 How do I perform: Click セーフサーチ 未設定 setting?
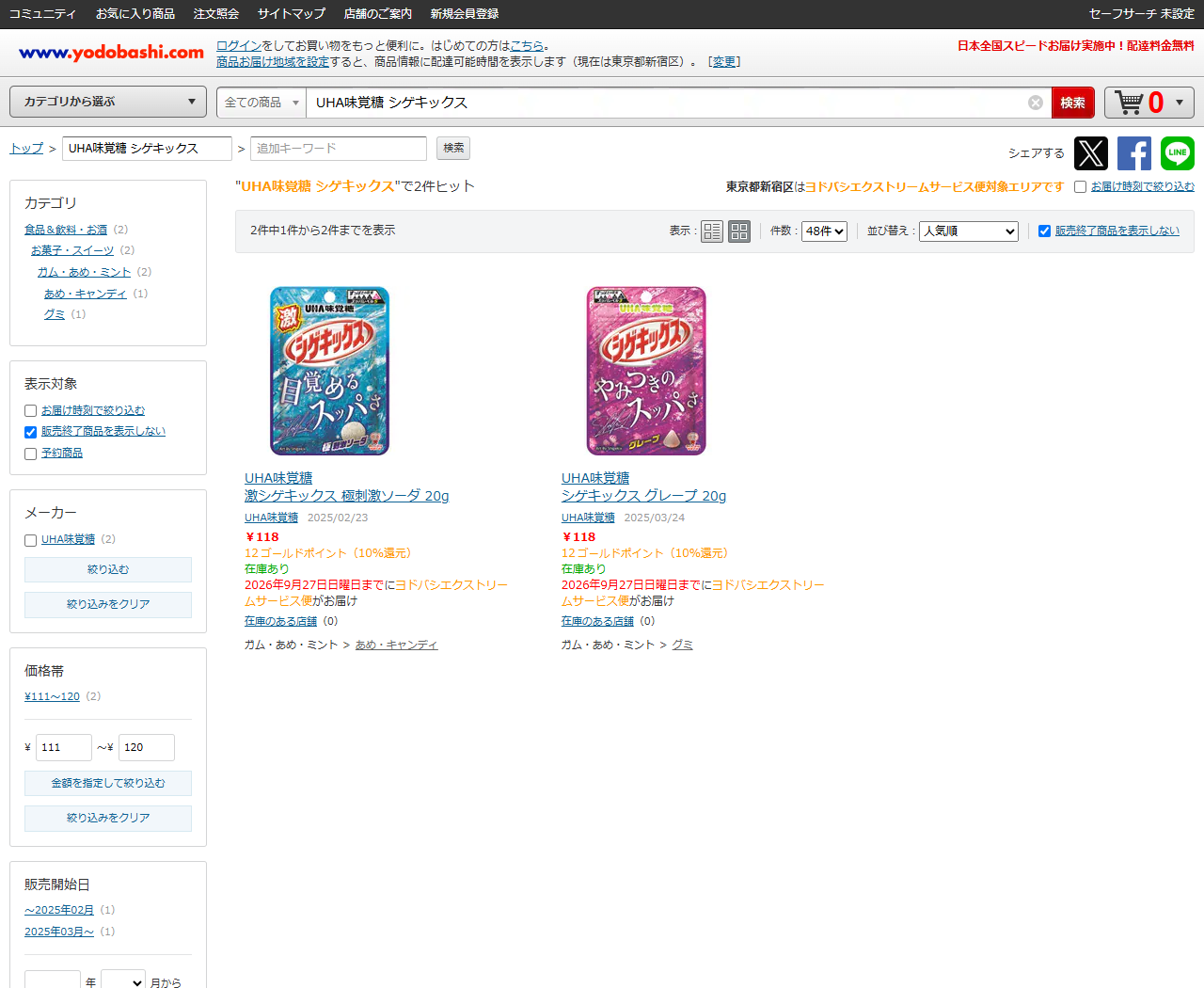point(1141,14)
